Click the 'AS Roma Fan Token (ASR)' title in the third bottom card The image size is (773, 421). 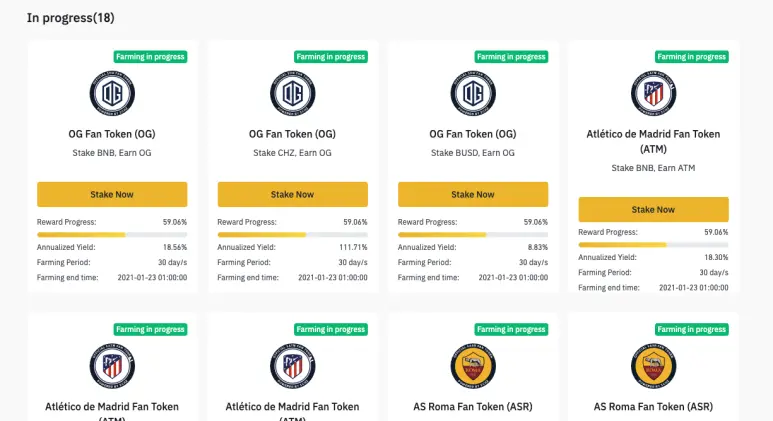click(x=473, y=407)
